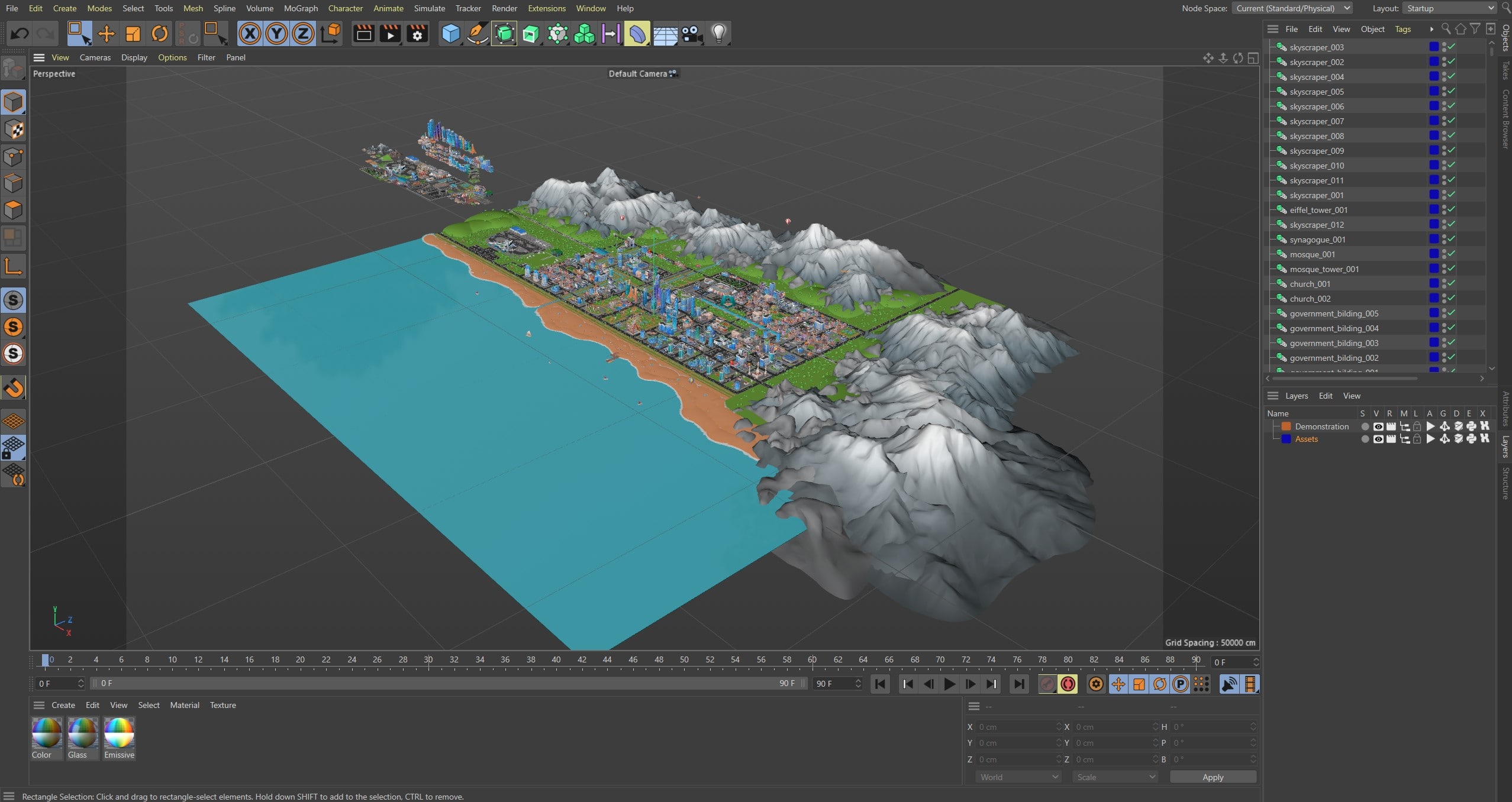Select eiffel_tower_001 in the object list
1512x802 pixels.
click(1318, 210)
